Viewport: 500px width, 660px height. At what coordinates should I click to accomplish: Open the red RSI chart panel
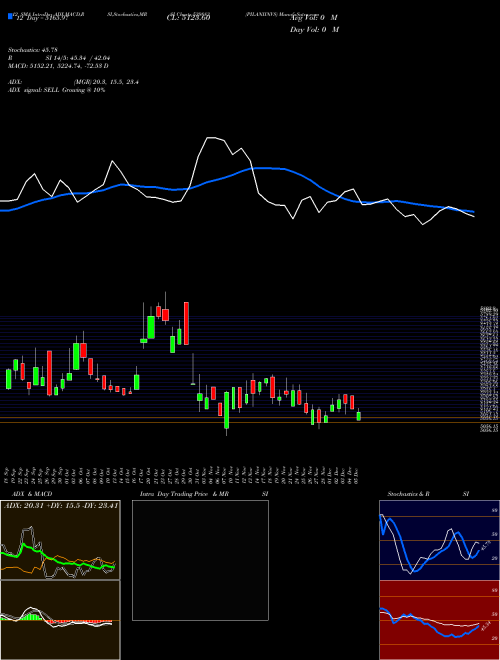[439, 620]
